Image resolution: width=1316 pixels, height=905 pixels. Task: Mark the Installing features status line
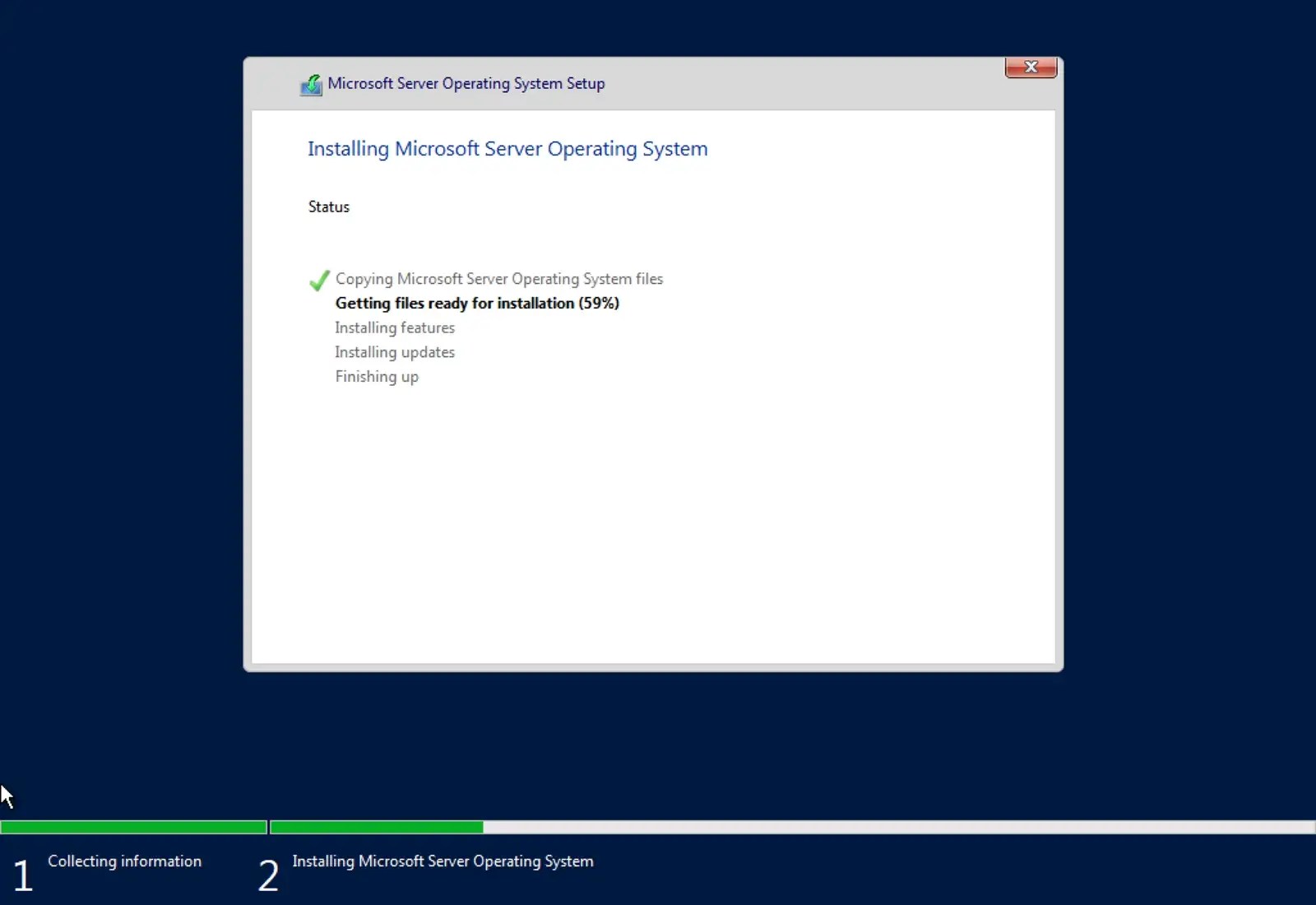(395, 327)
